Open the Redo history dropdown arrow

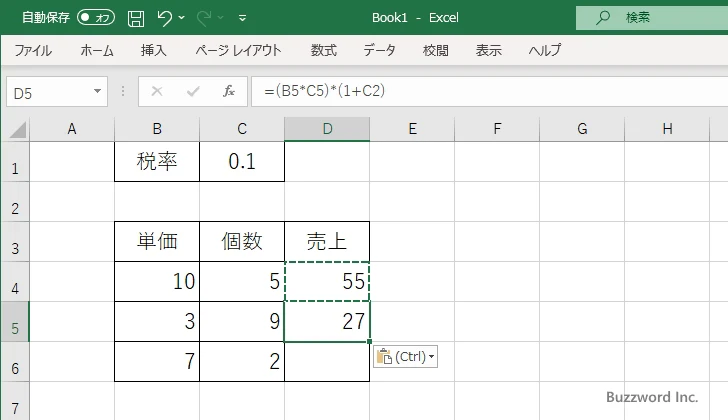[221, 18]
